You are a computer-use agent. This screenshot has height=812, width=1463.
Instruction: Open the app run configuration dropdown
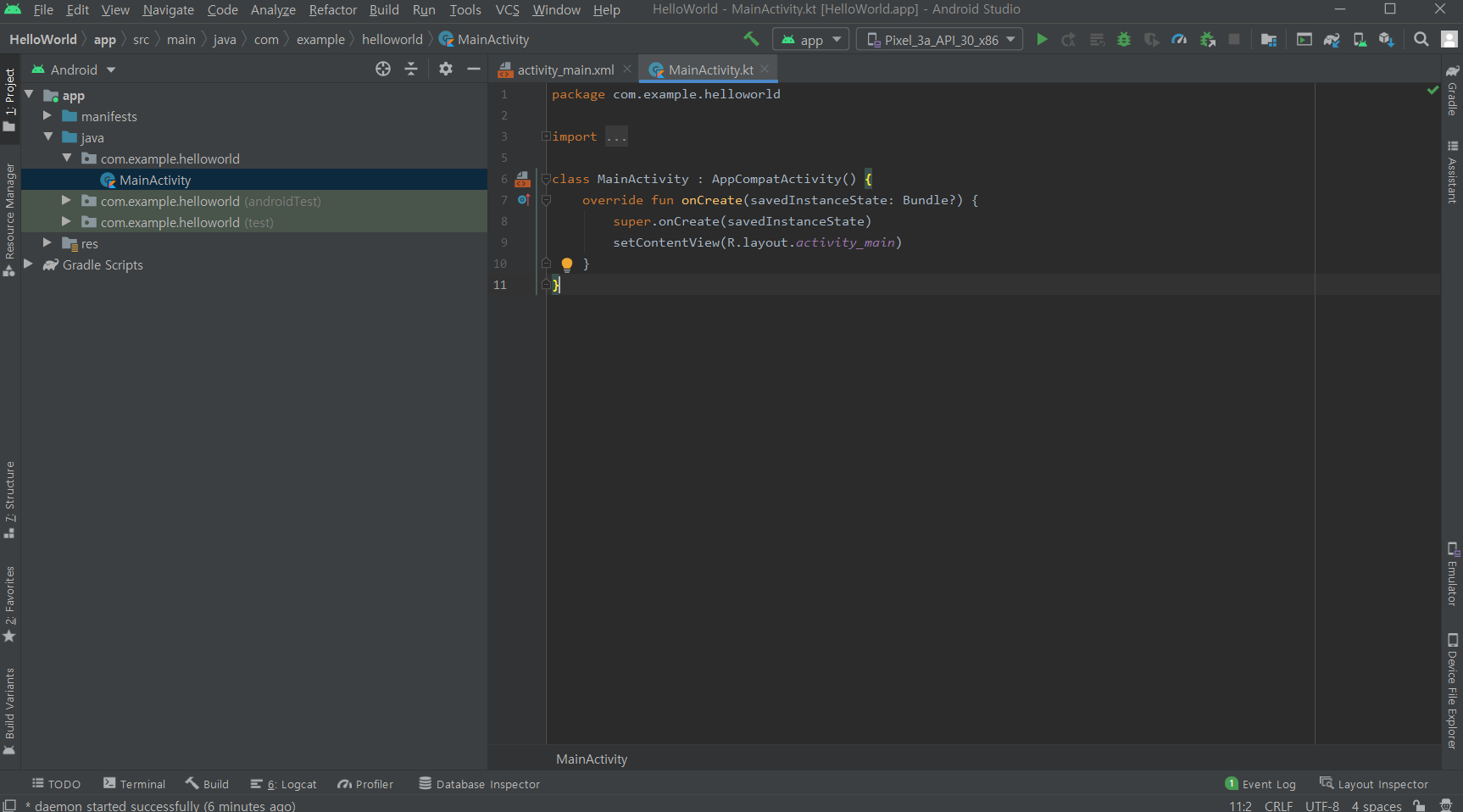[811, 40]
